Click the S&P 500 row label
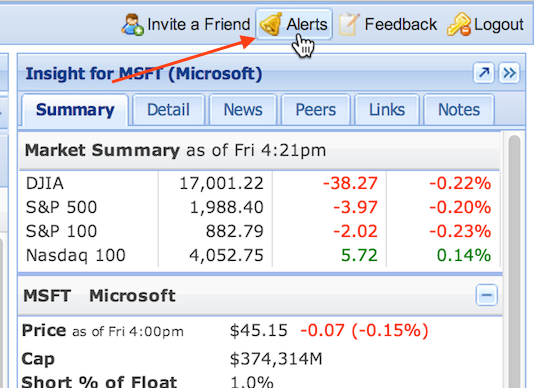The width and height of the screenshot is (534, 388). point(61,207)
